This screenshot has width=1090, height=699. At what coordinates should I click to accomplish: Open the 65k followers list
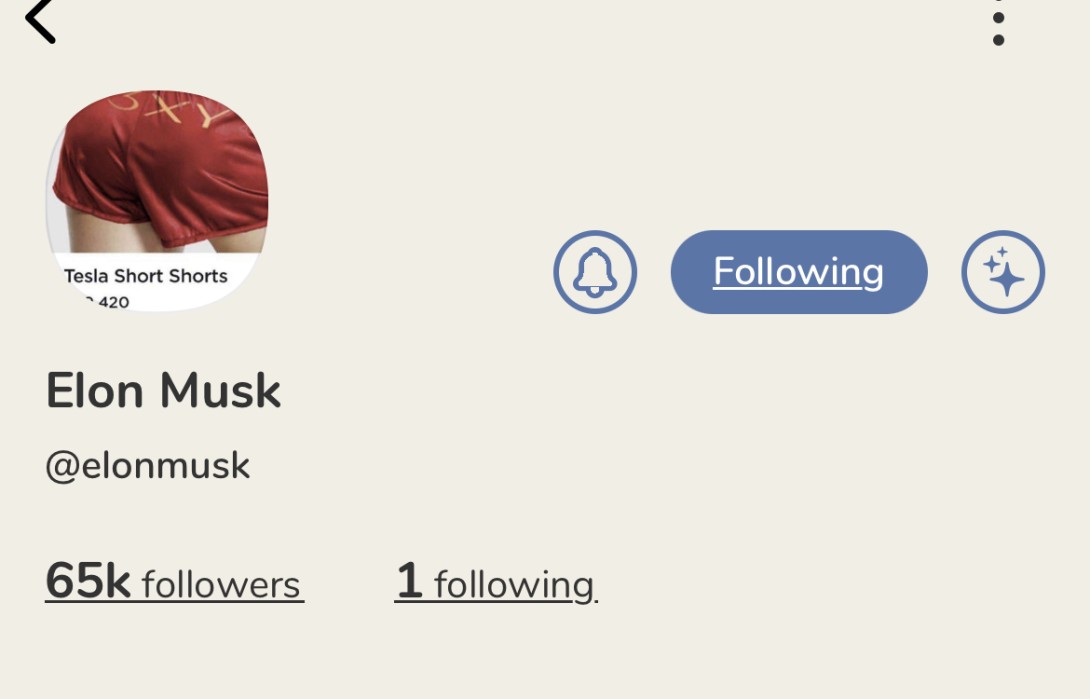[173, 583]
